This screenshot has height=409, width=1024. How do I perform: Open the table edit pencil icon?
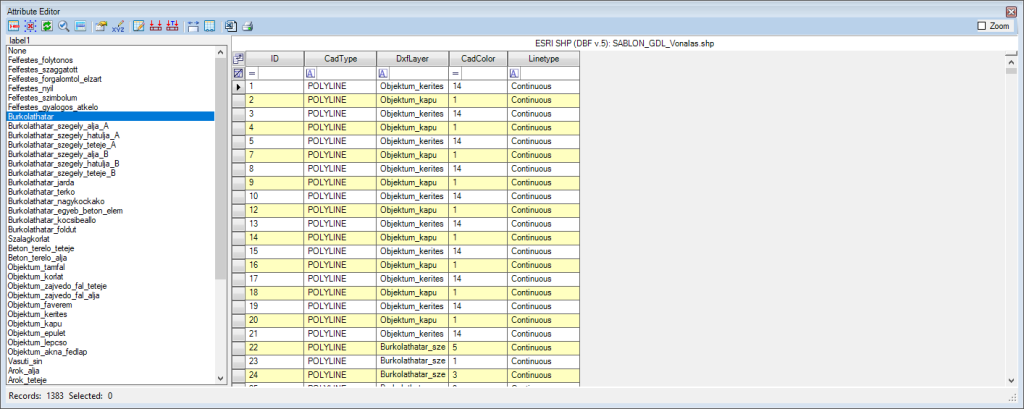click(138, 27)
